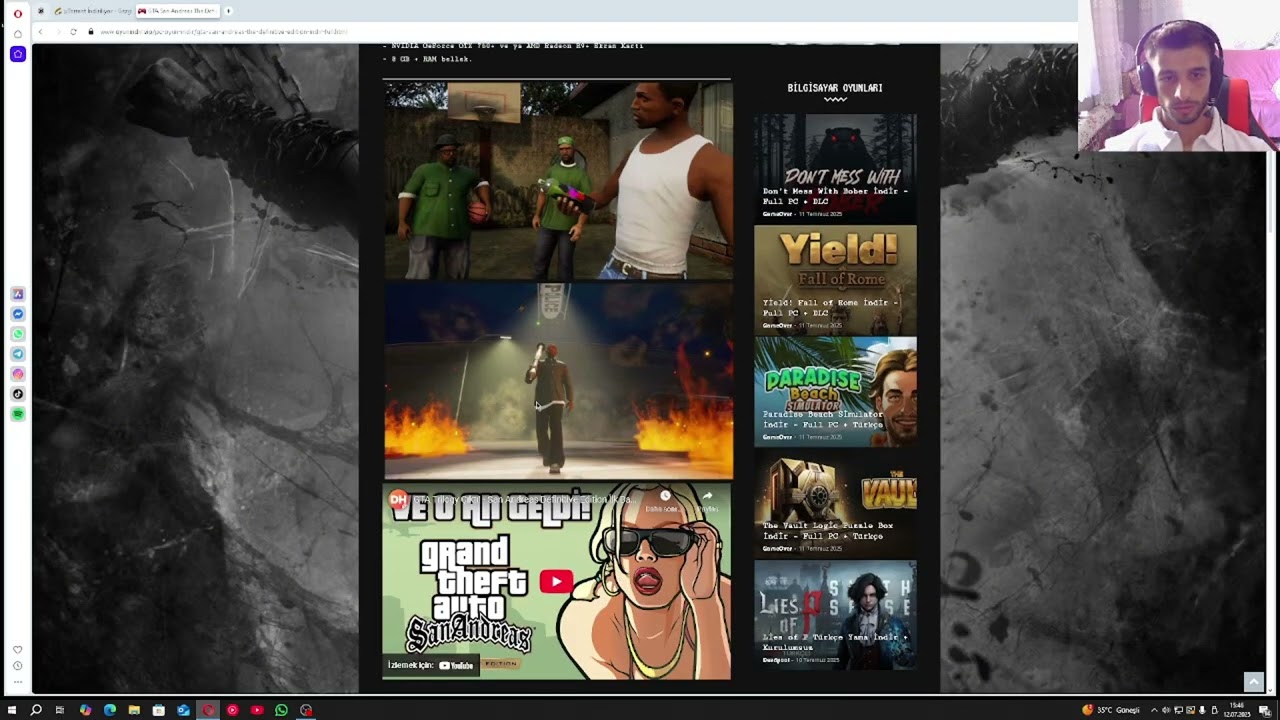Click the Bilgisayar Oyunları sidebar heading
Image resolution: width=1280 pixels, height=720 pixels.
835,88
